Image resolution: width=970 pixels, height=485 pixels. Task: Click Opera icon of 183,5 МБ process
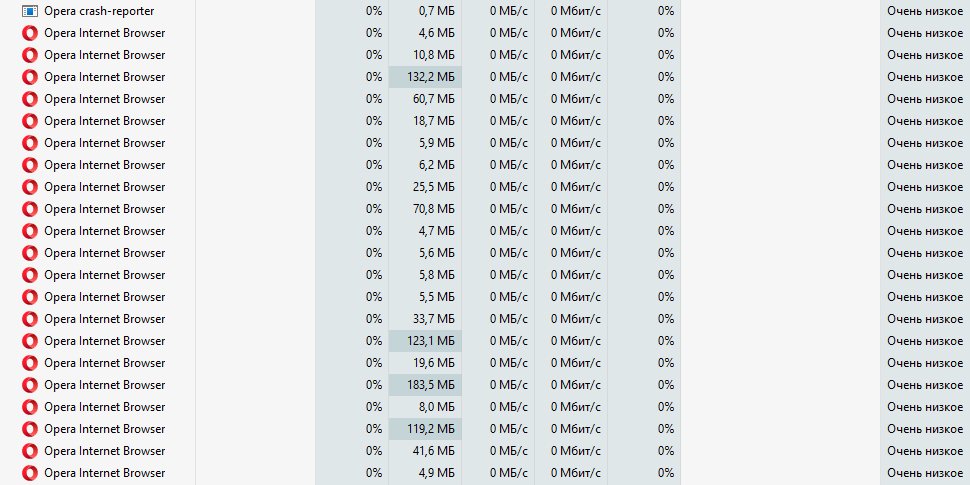[x=30, y=385]
